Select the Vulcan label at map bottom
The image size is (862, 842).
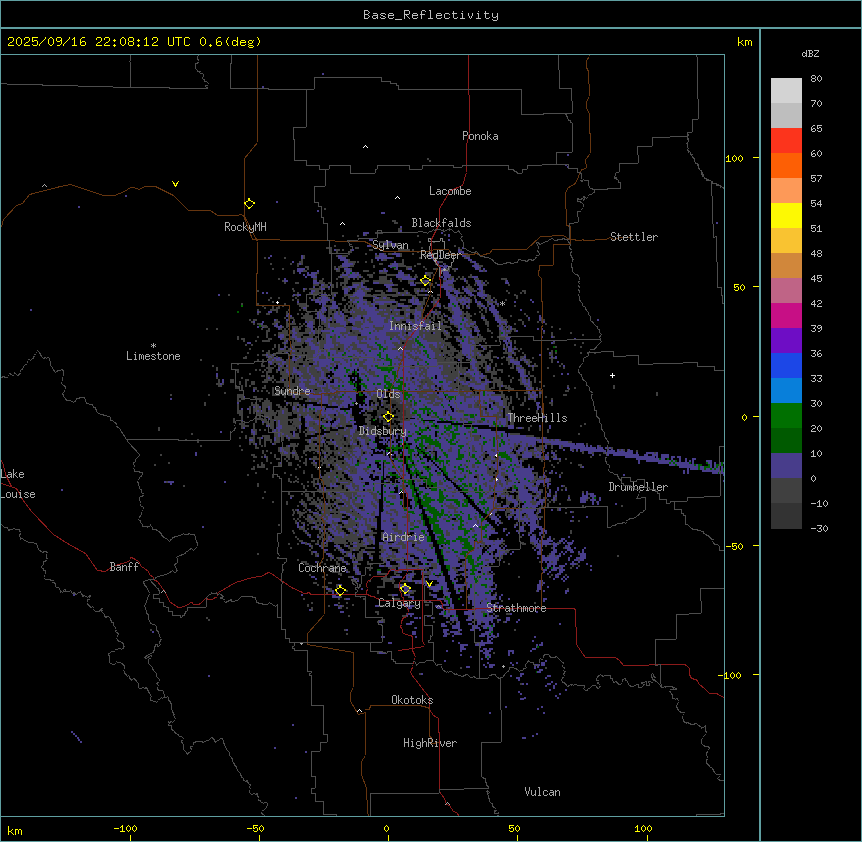542,793
